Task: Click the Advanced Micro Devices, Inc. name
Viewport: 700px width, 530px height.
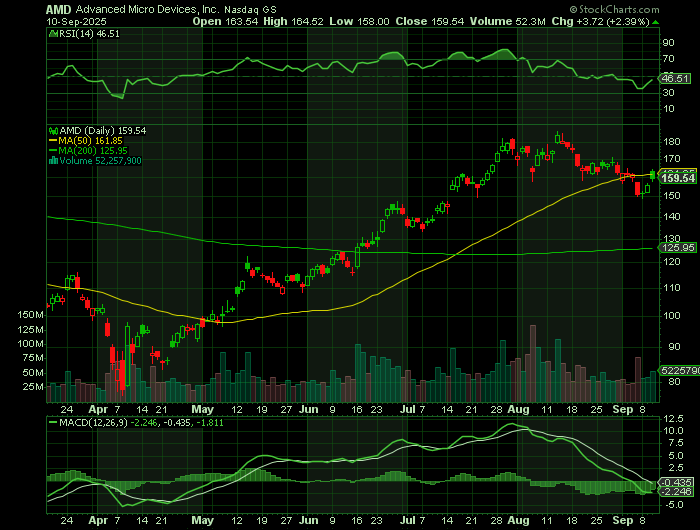Action: tap(147, 9)
